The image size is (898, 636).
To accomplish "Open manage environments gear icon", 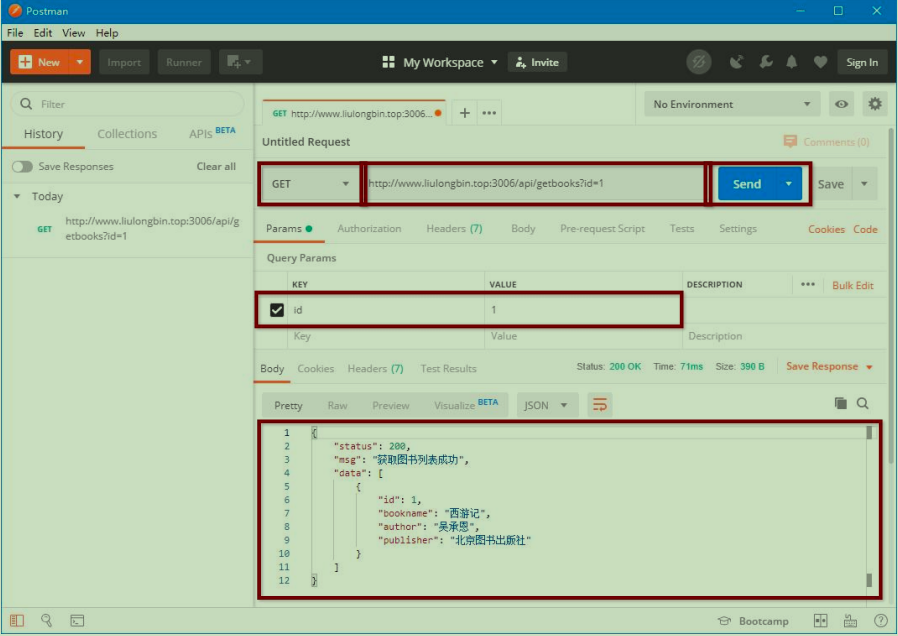I will 875,104.
